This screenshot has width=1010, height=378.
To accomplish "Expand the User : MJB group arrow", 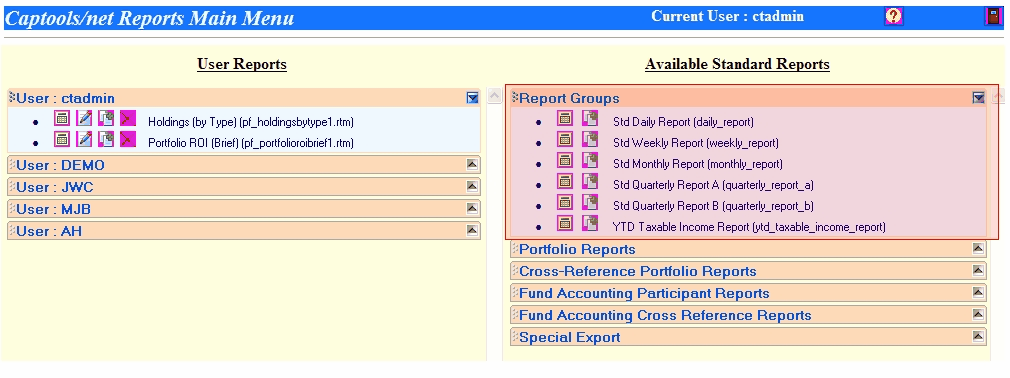I will [x=473, y=209].
